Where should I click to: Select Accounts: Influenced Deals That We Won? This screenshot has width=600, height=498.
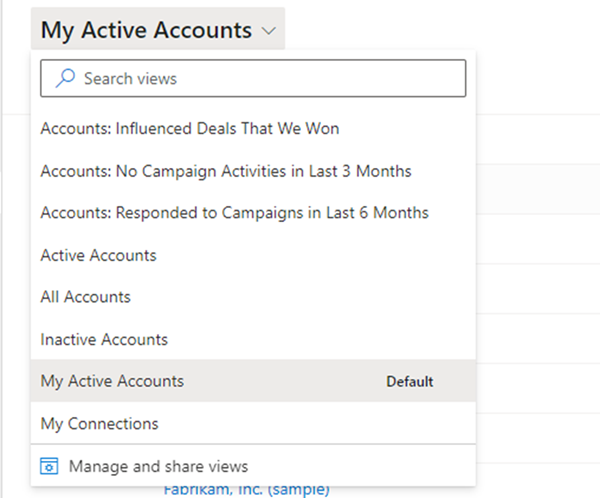(x=189, y=129)
